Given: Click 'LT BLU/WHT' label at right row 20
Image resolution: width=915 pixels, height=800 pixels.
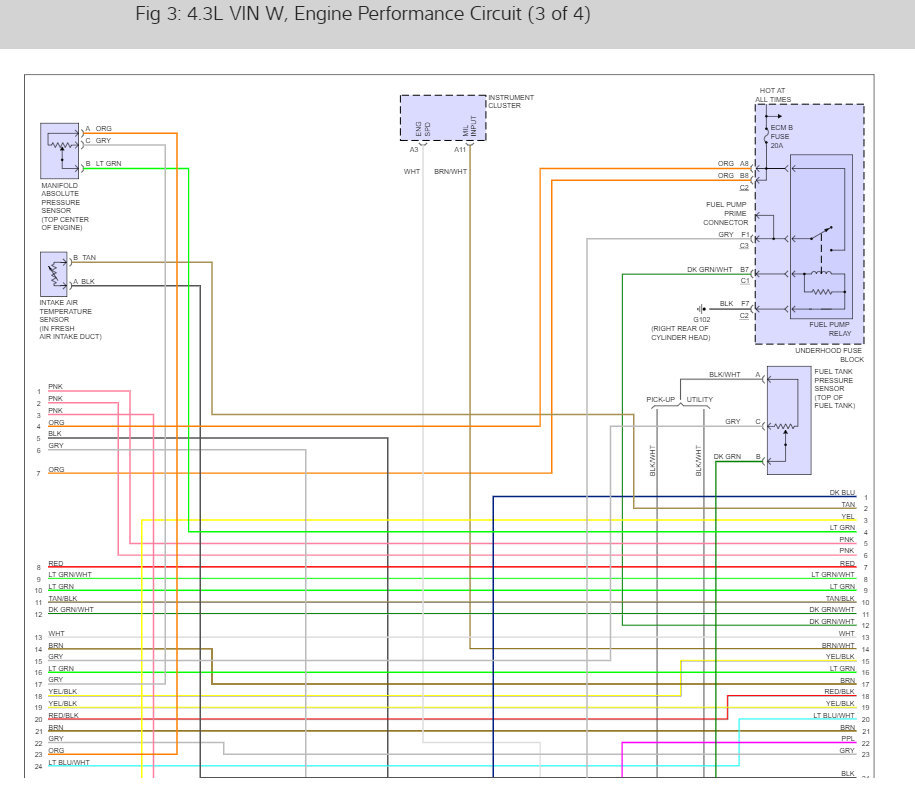Looking at the screenshot, I should 834,715.
